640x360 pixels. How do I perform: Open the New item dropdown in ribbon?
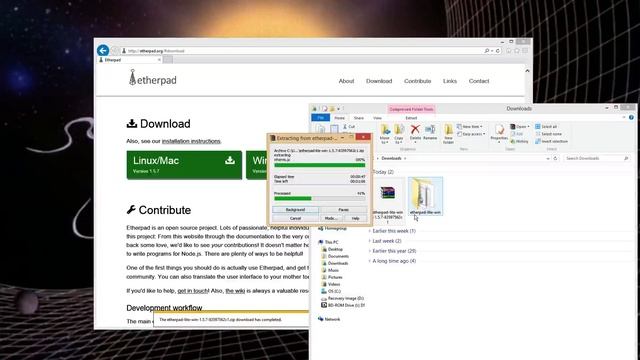pyautogui.click(x=470, y=127)
